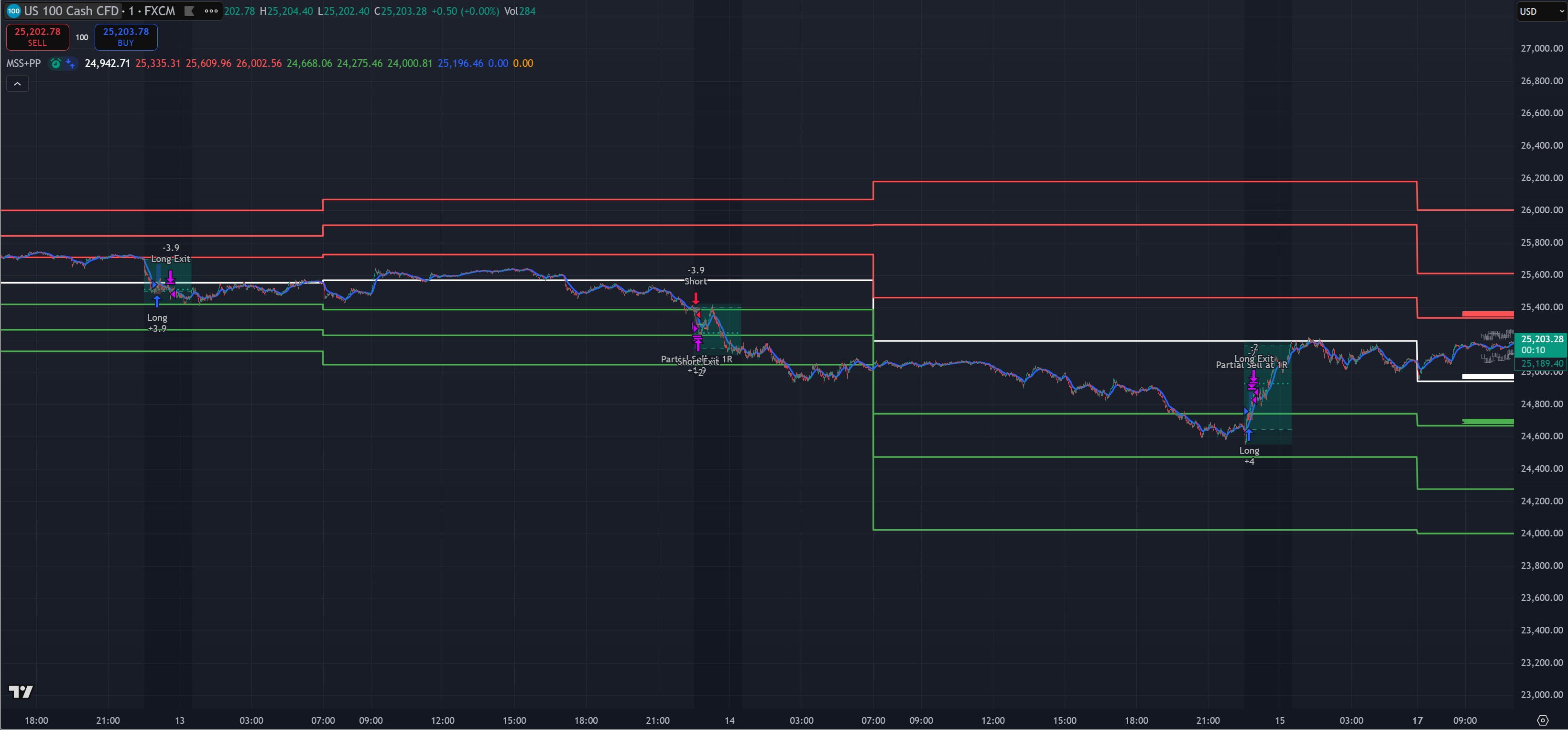Click the flag icon next to FXCM
Viewport: 1568px width, 730px height.
click(x=189, y=11)
